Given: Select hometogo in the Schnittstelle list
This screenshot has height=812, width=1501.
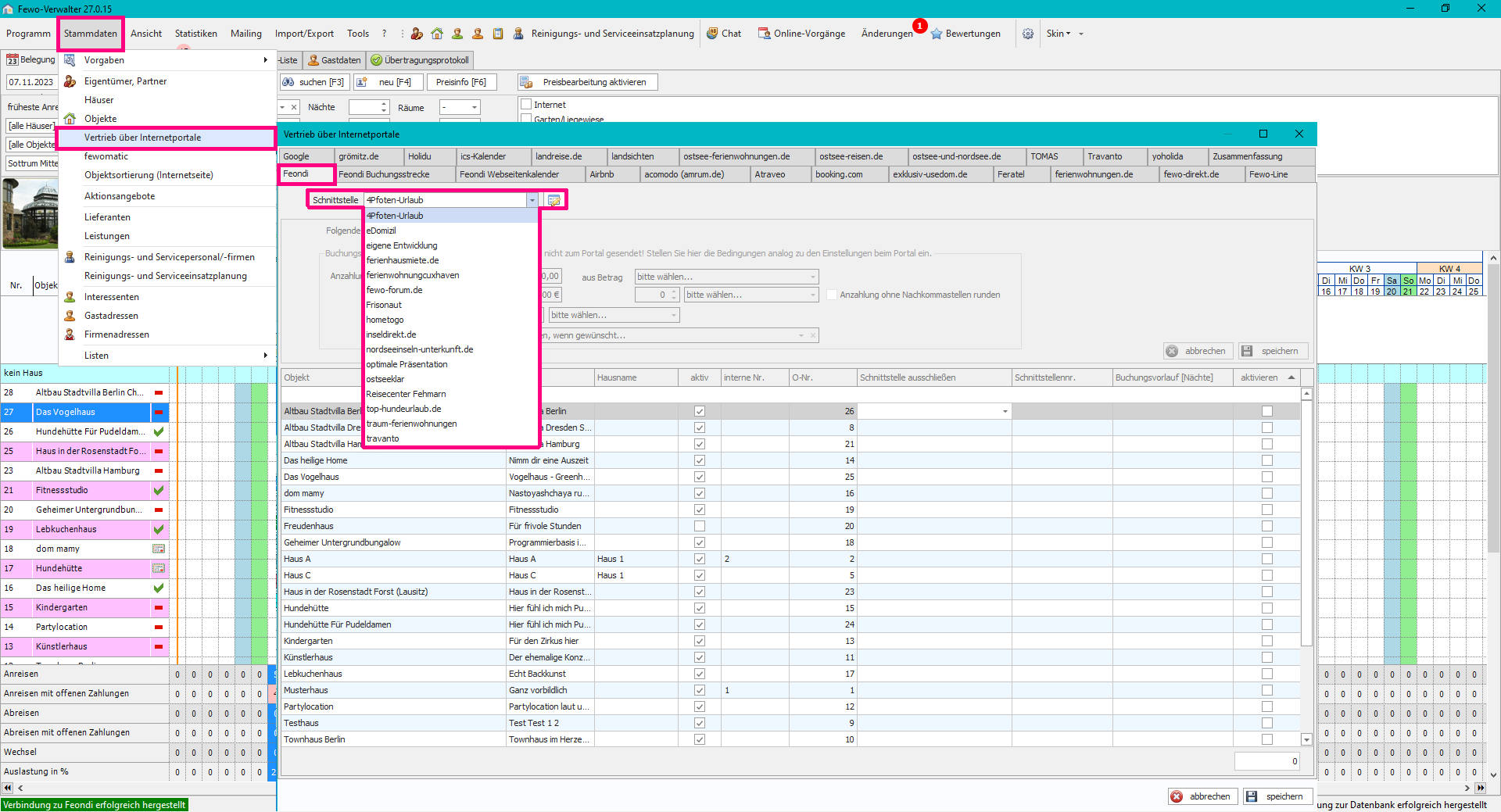Looking at the screenshot, I should [x=451, y=320].
